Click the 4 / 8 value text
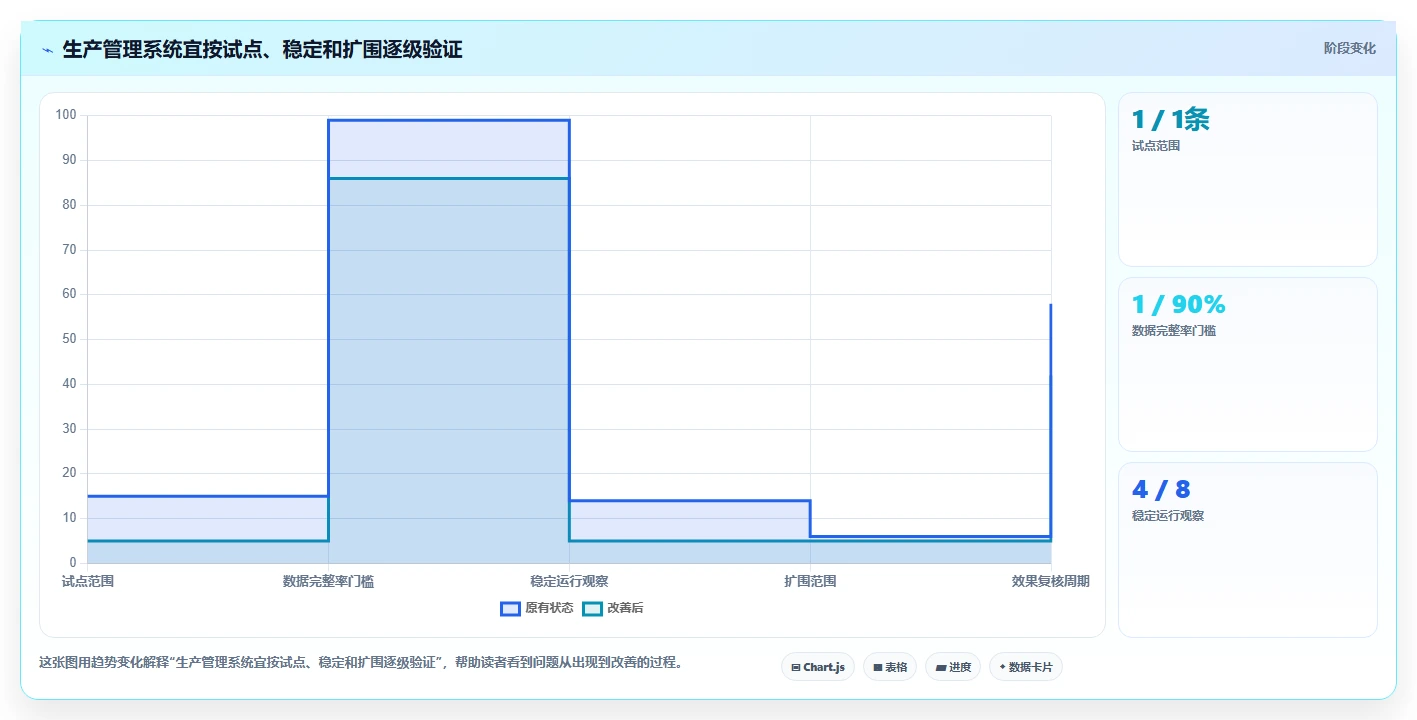The width and height of the screenshot is (1417, 720). click(1161, 490)
